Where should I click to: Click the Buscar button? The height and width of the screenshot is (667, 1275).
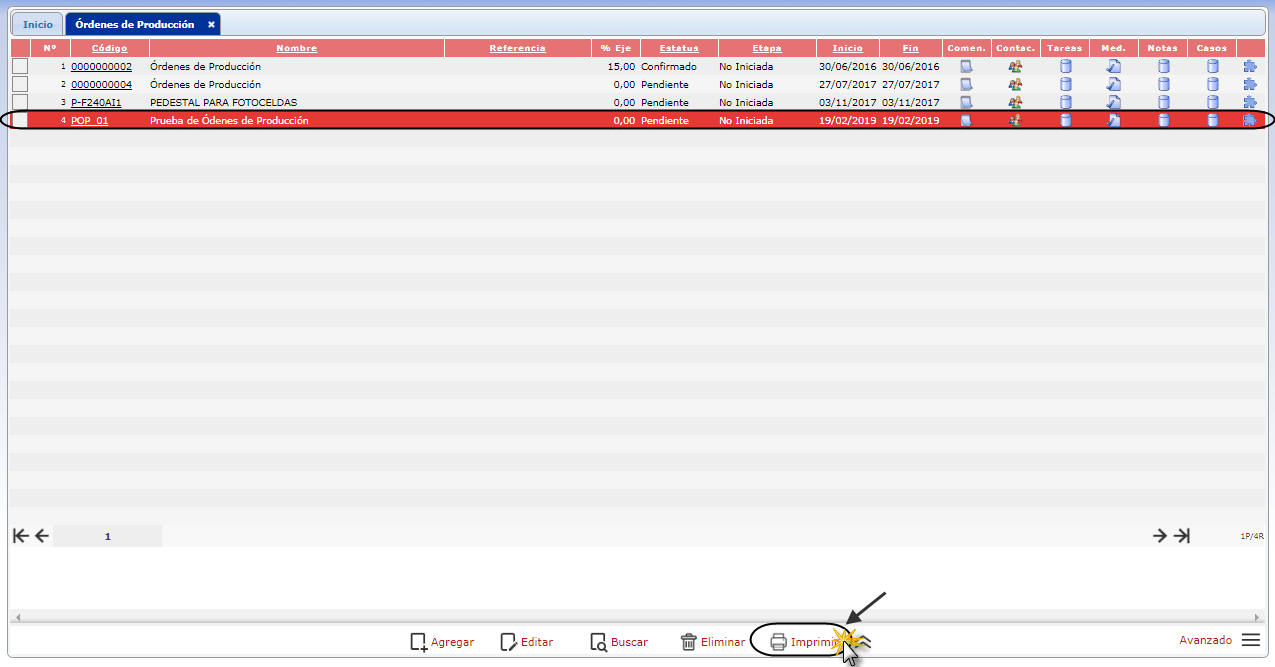point(618,642)
